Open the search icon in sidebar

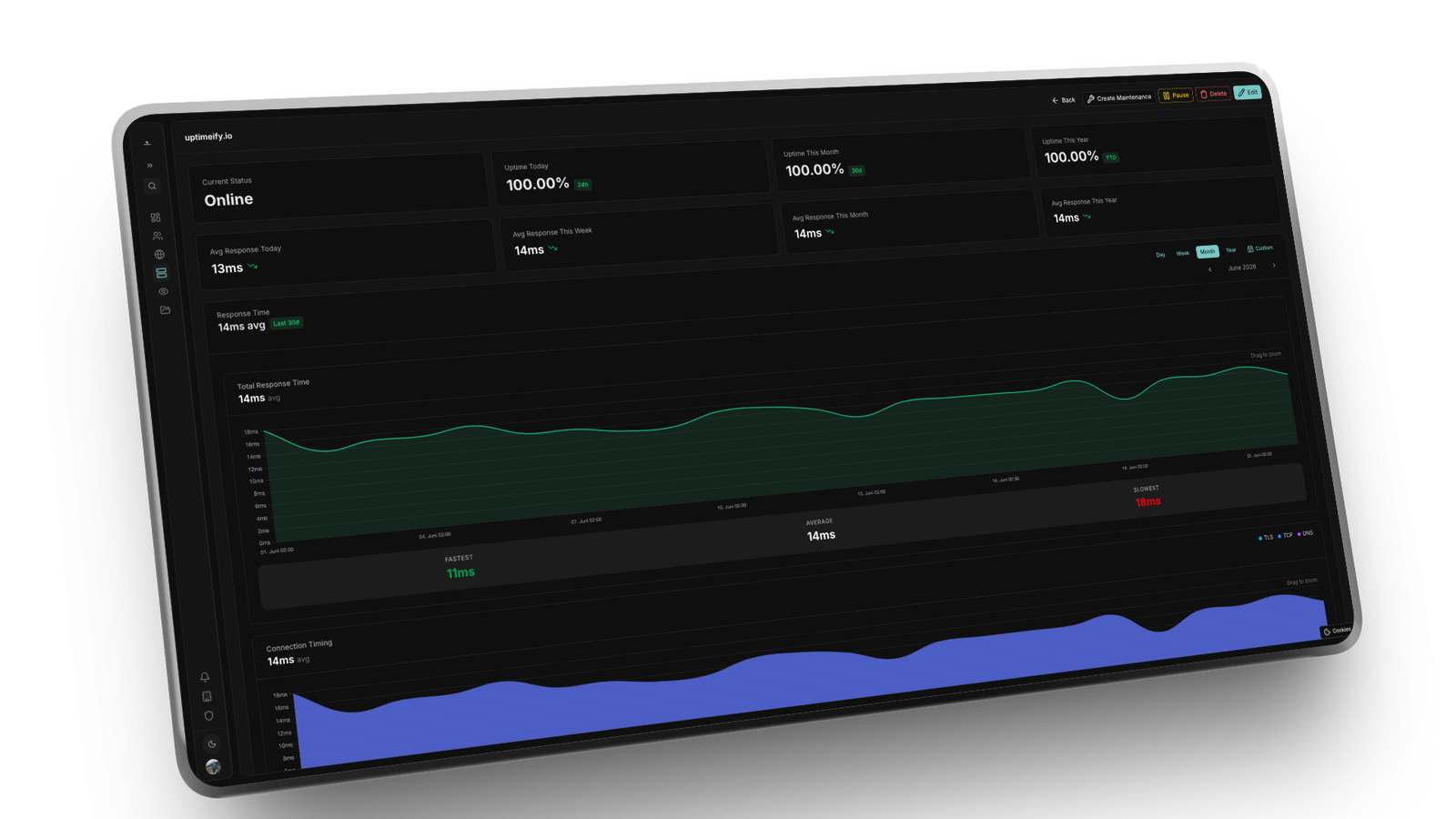point(152,186)
